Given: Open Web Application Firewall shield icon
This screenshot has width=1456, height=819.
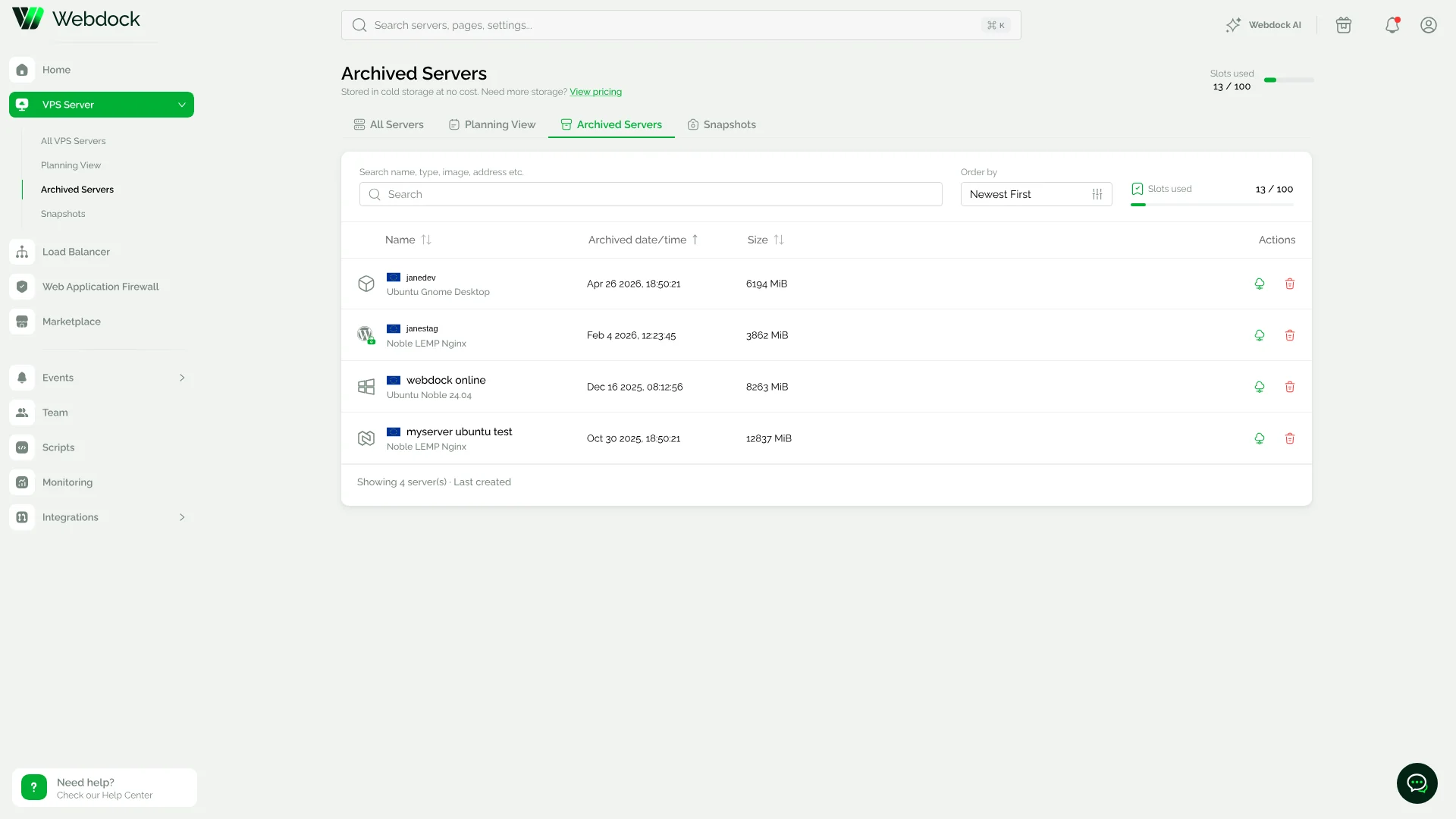Looking at the screenshot, I should pos(22,287).
